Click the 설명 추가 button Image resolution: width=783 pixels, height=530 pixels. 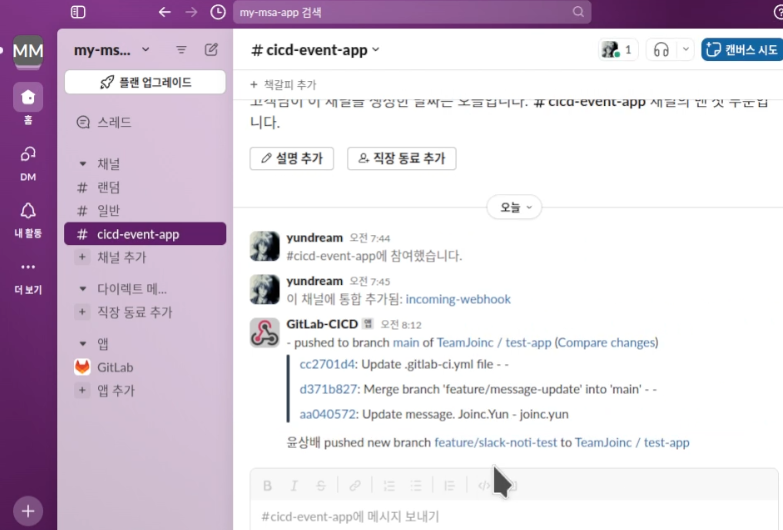point(292,158)
